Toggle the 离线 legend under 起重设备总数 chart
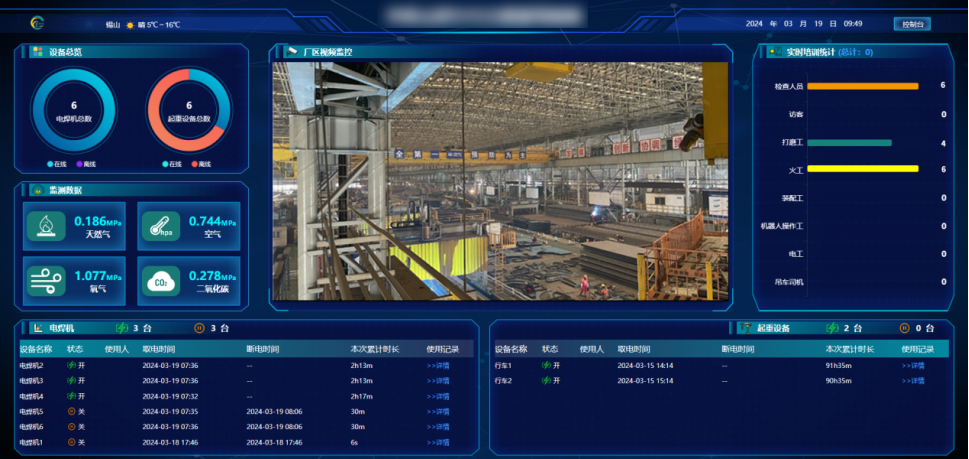This screenshot has width=969, height=459. coord(199,163)
